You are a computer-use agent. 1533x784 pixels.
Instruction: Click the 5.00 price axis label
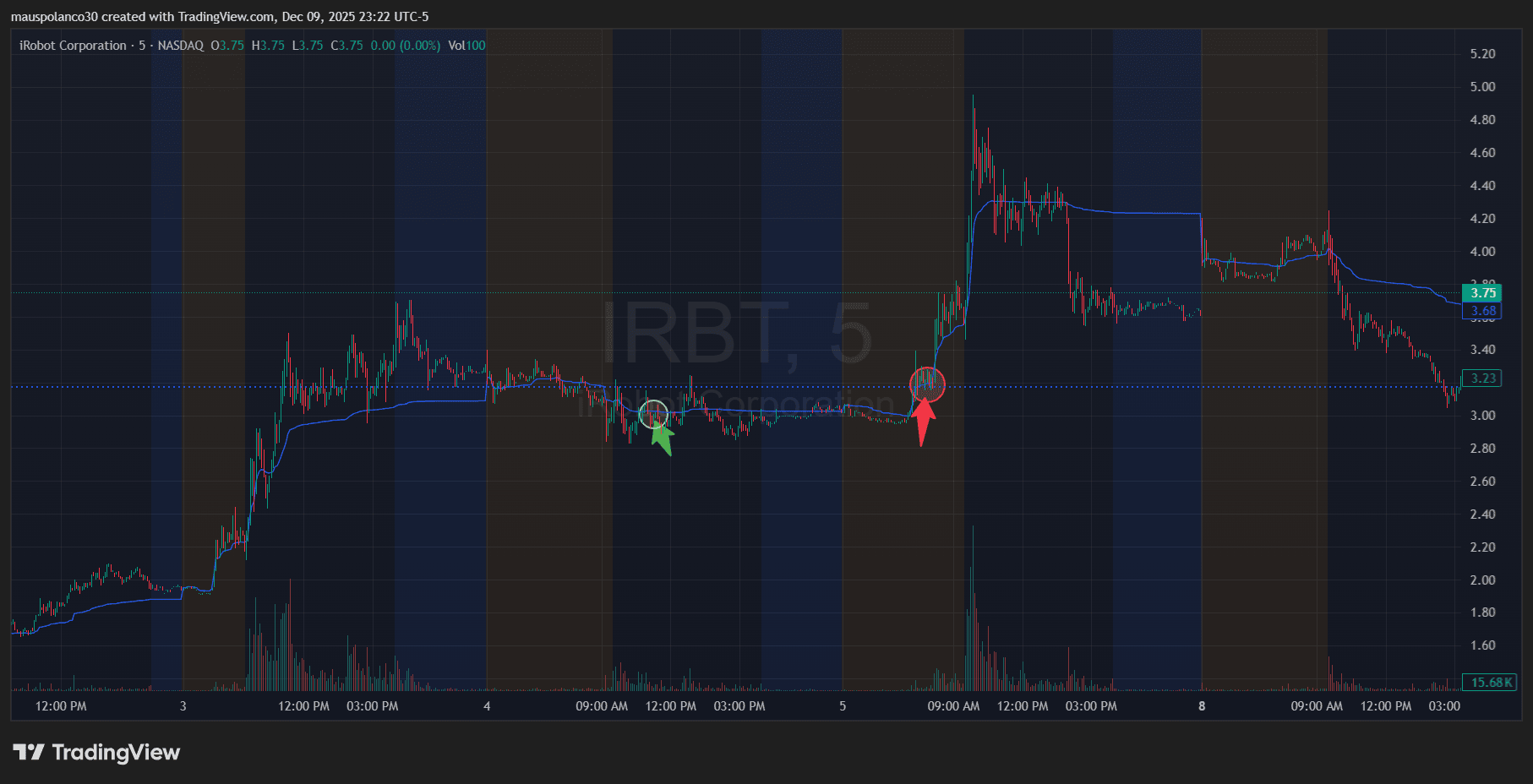1482,87
